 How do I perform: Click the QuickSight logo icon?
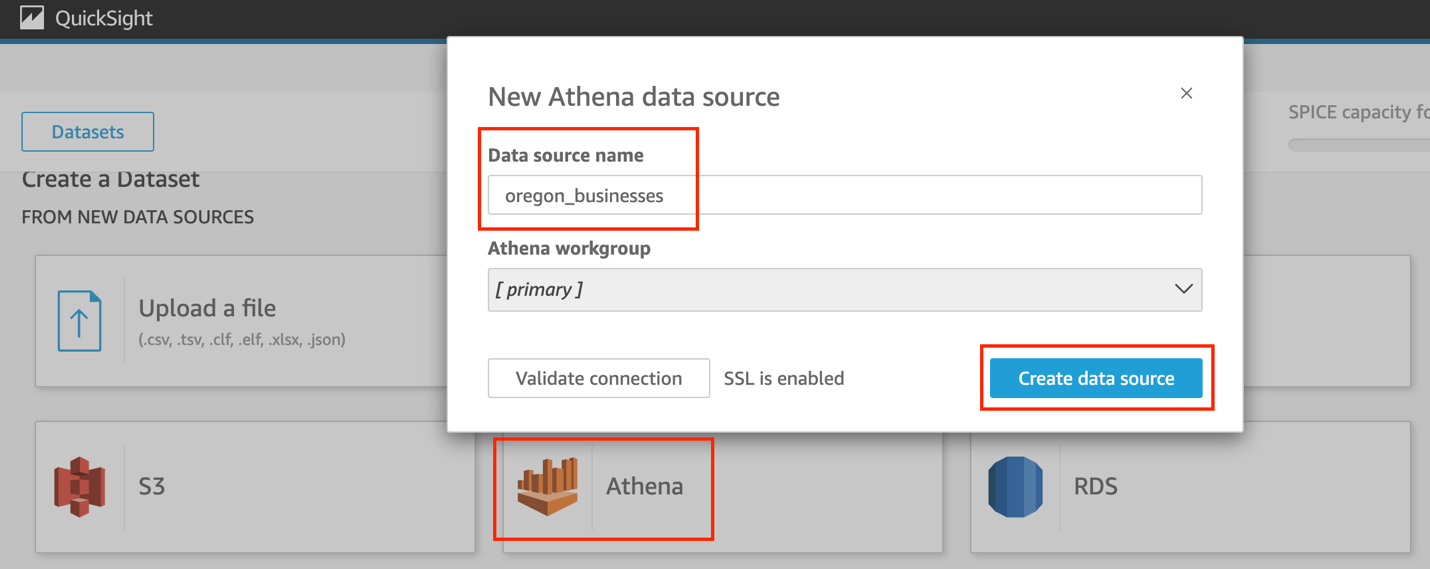32,17
